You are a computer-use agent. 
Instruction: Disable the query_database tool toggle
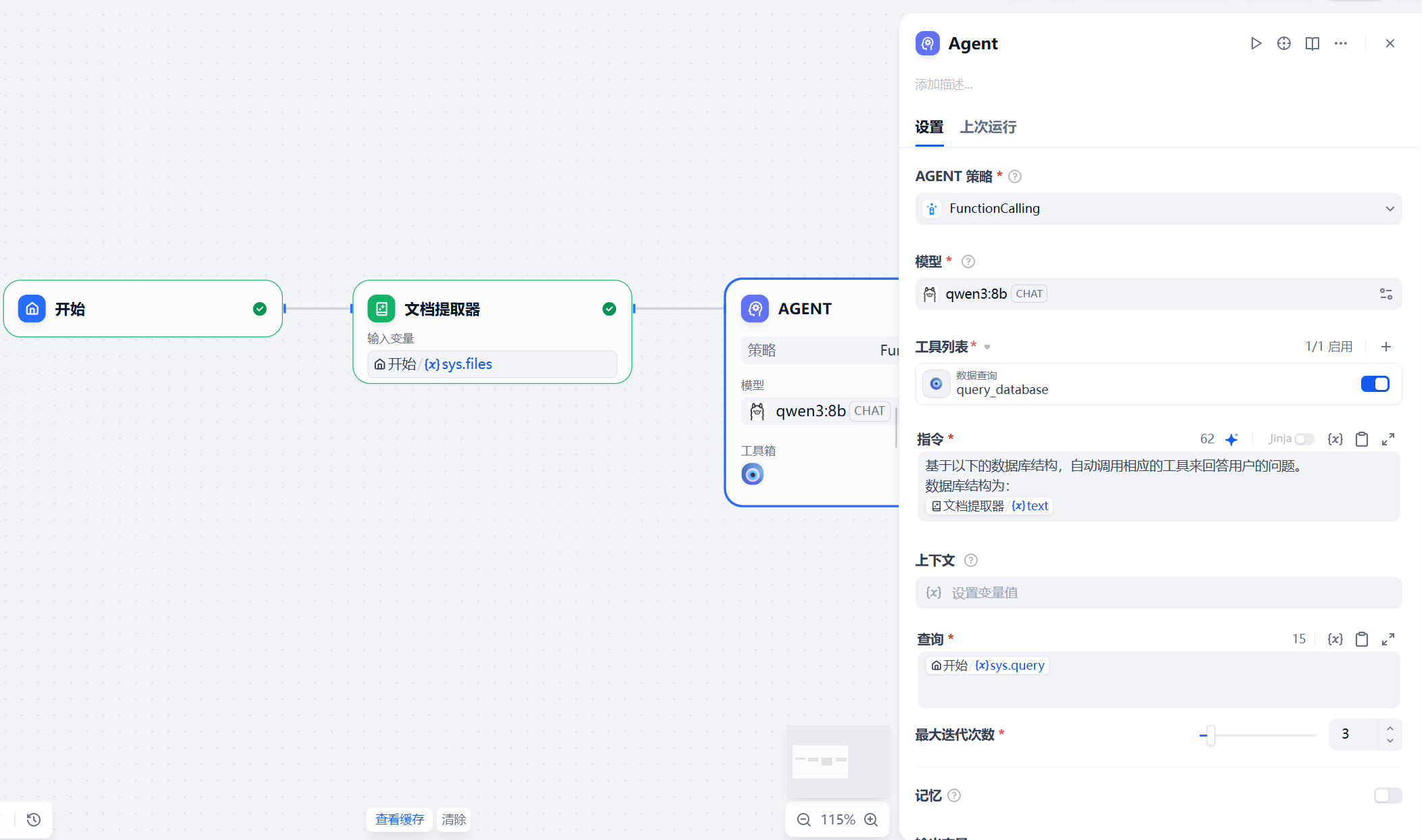pyautogui.click(x=1375, y=384)
